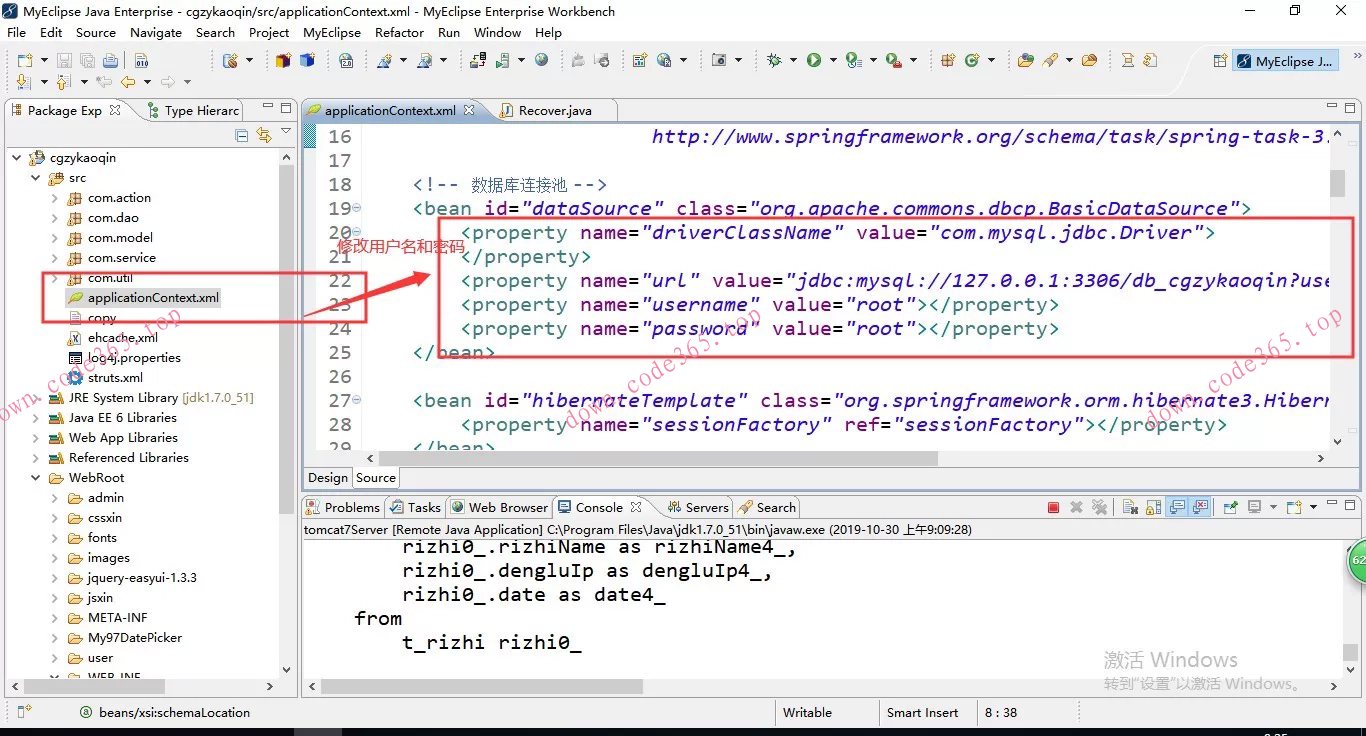Switch to the Recover.java editor tab
This screenshot has width=1366, height=736.
[554, 111]
